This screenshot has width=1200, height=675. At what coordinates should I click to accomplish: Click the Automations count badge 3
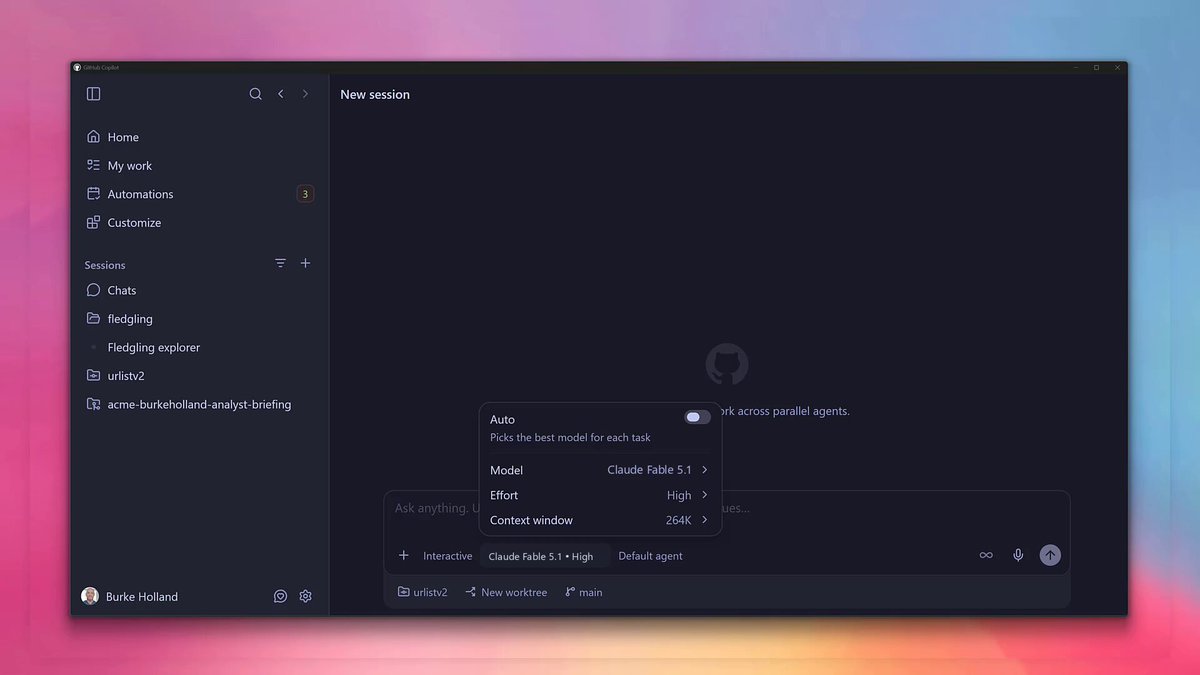click(305, 194)
